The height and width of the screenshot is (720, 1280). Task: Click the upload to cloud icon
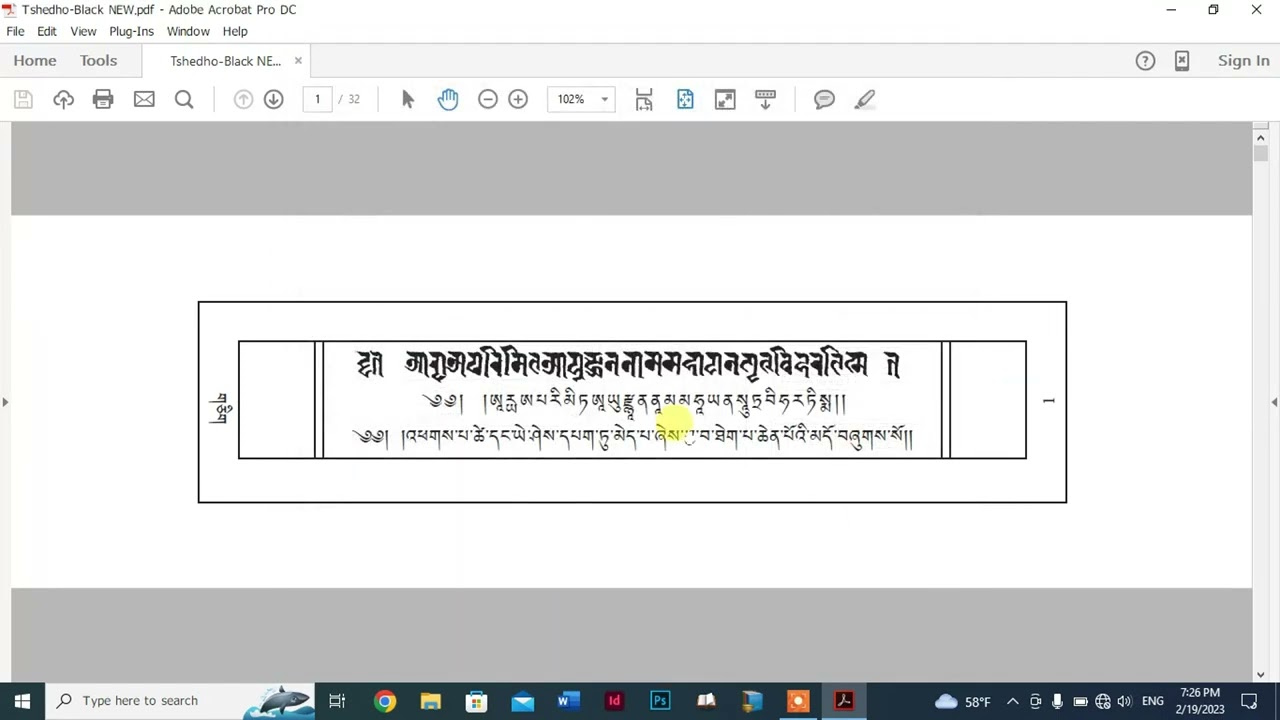[x=63, y=99]
